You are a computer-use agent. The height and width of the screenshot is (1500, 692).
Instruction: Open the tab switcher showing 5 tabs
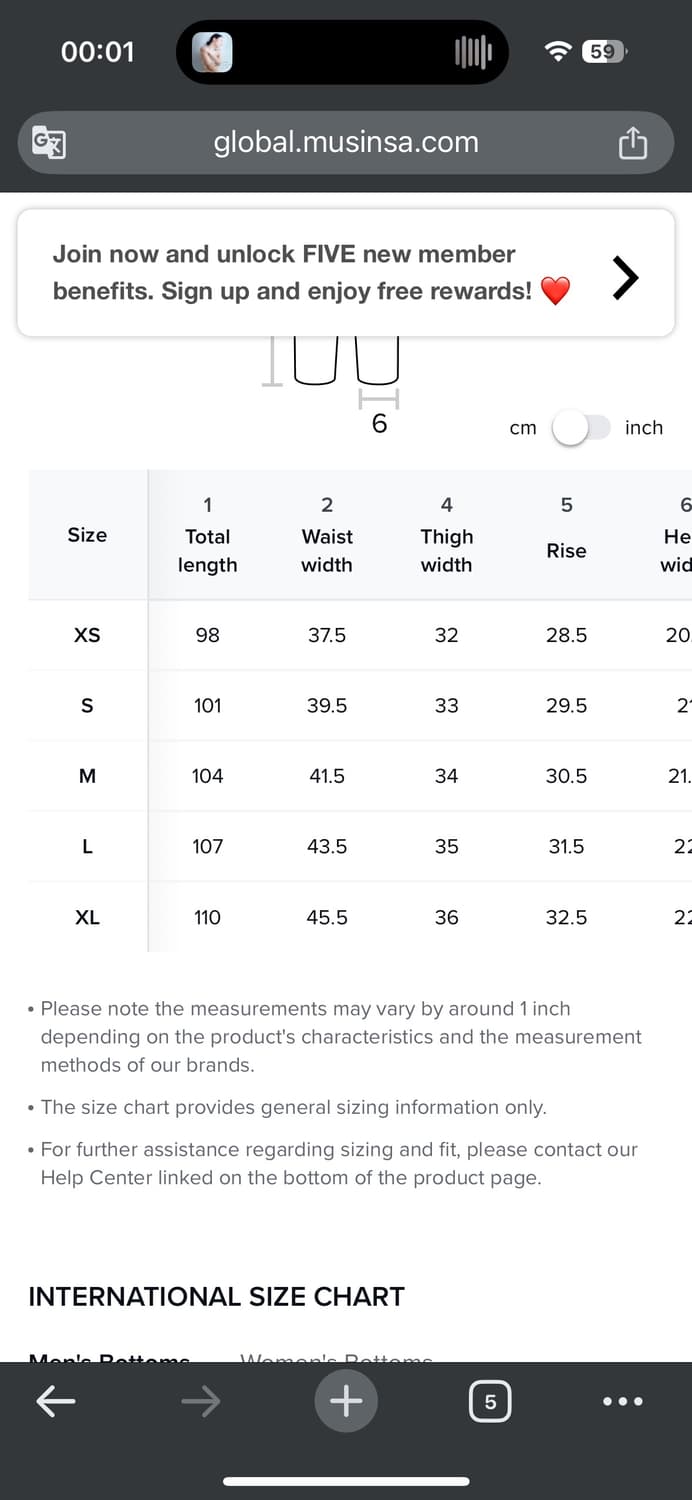point(490,1401)
